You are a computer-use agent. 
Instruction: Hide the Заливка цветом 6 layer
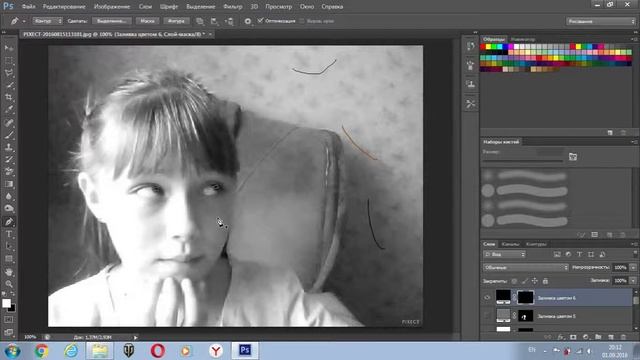point(487,298)
